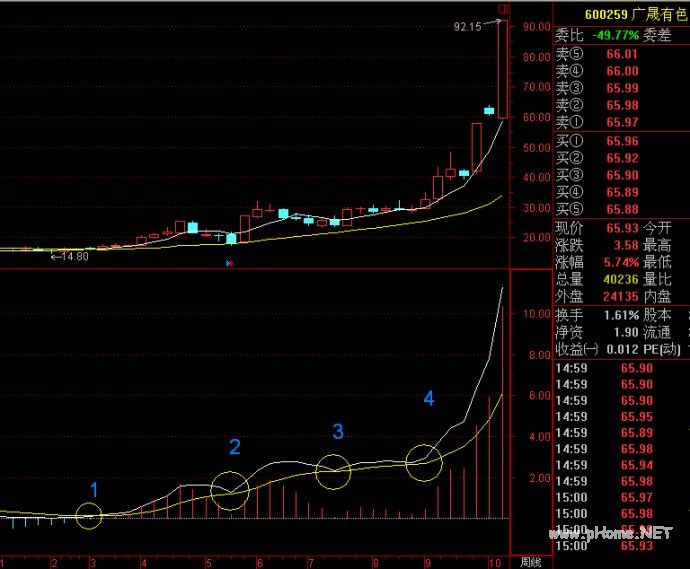Screen dimensions: 690x569
Task: Select buy level 买② price 65.92
Action: 622,158
